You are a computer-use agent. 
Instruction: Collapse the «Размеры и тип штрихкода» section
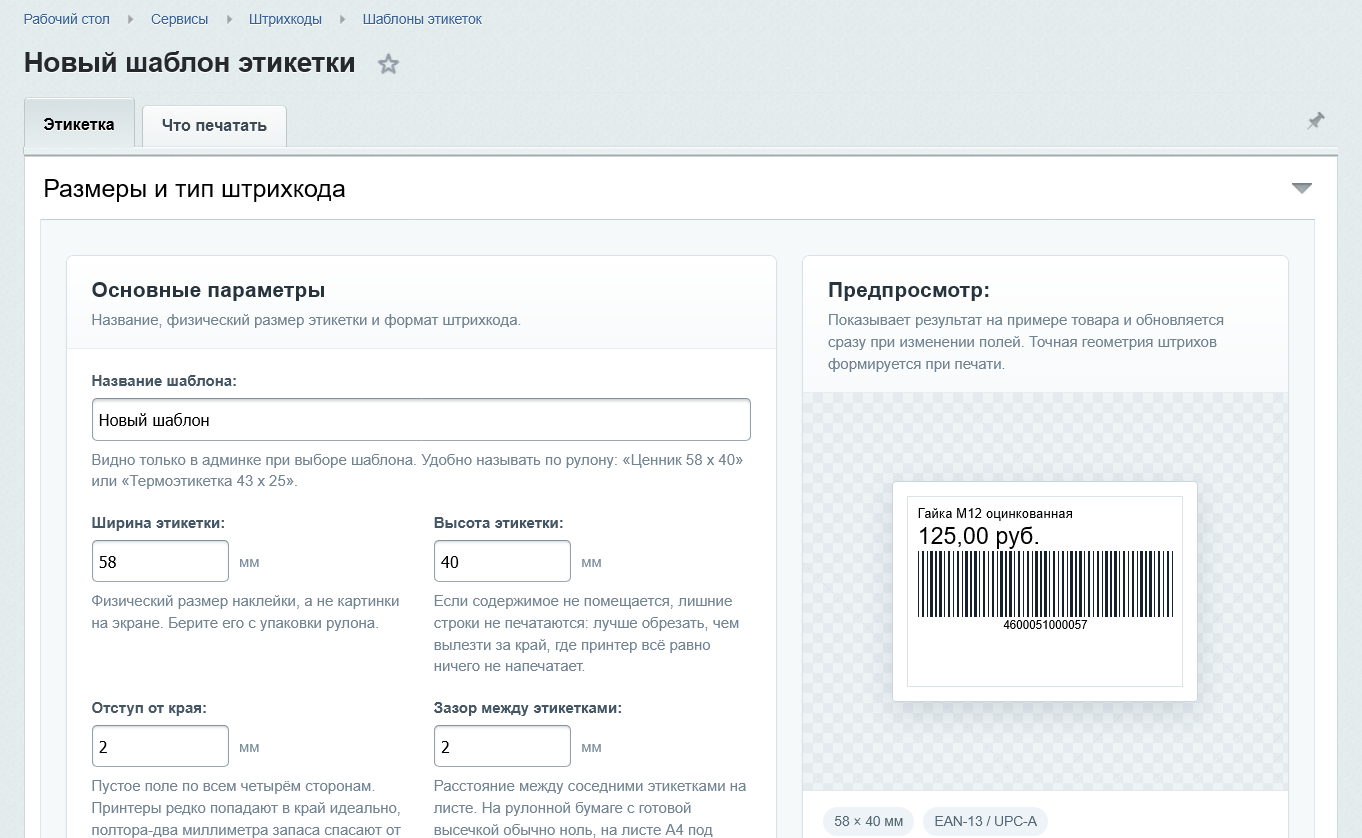click(1301, 188)
